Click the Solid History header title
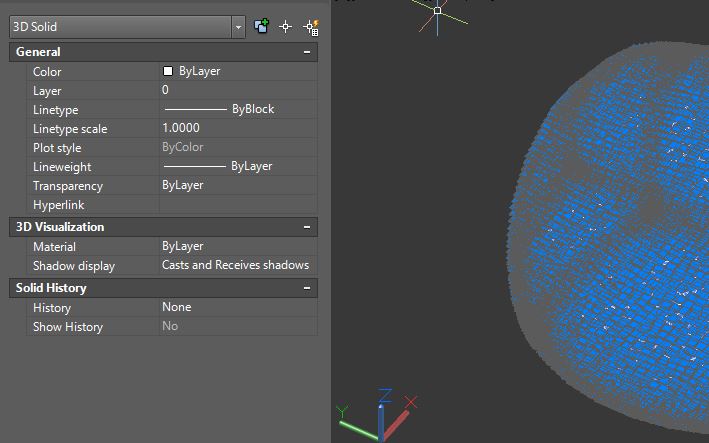Image resolution: width=709 pixels, height=443 pixels. coord(51,288)
